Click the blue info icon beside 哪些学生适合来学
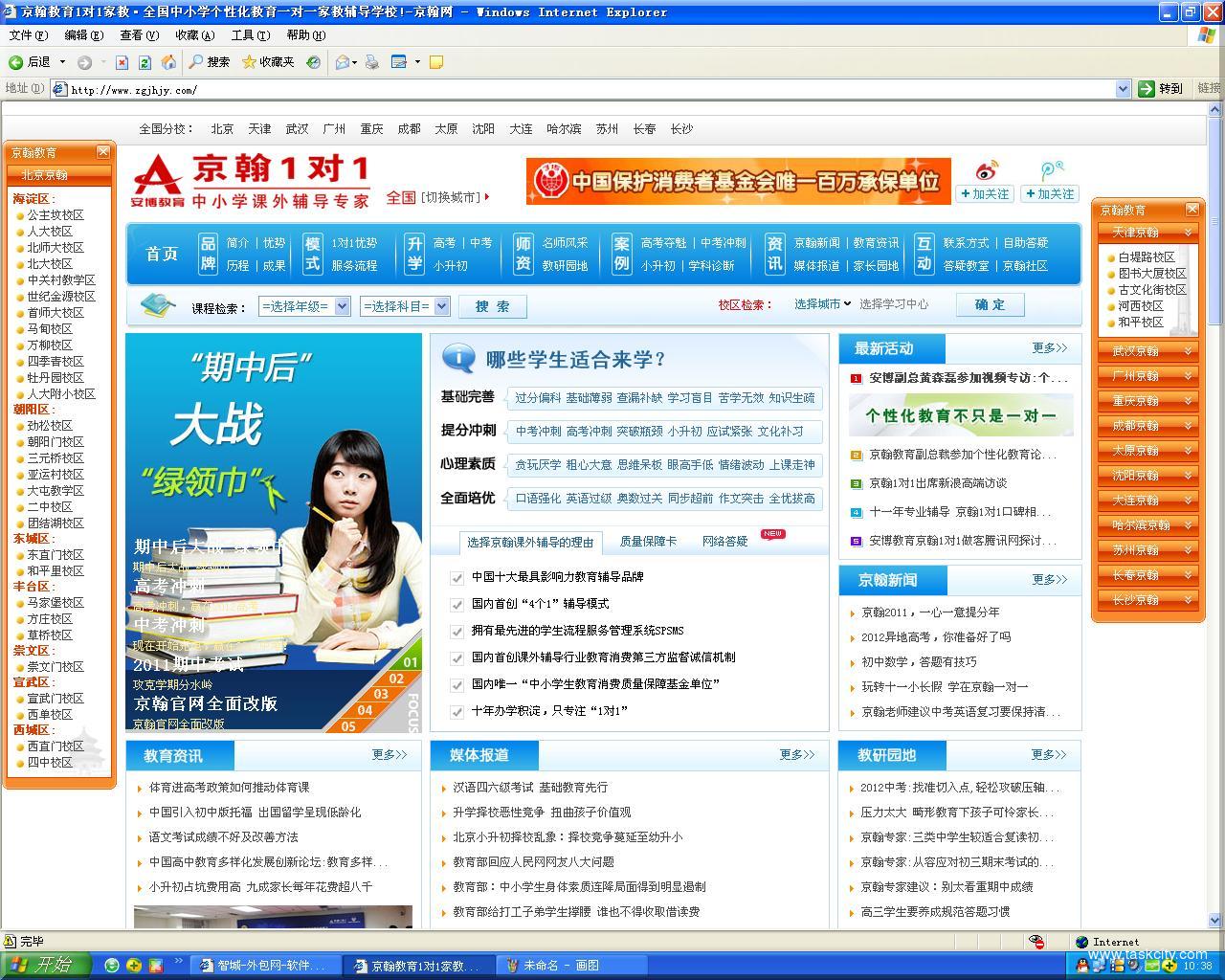 pyautogui.click(x=458, y=358)
